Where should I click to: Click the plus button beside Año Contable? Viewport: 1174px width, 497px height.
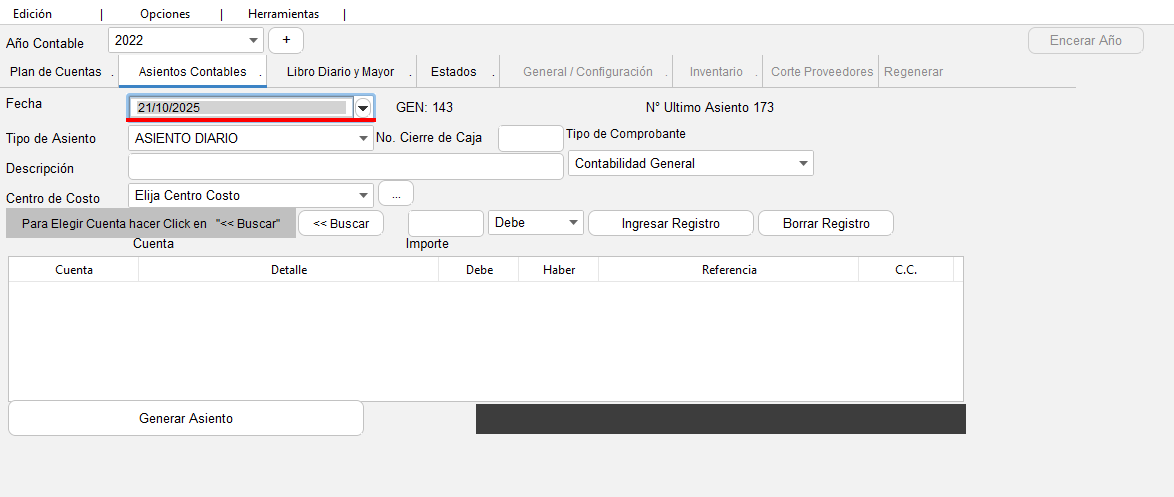click(286, 40)
